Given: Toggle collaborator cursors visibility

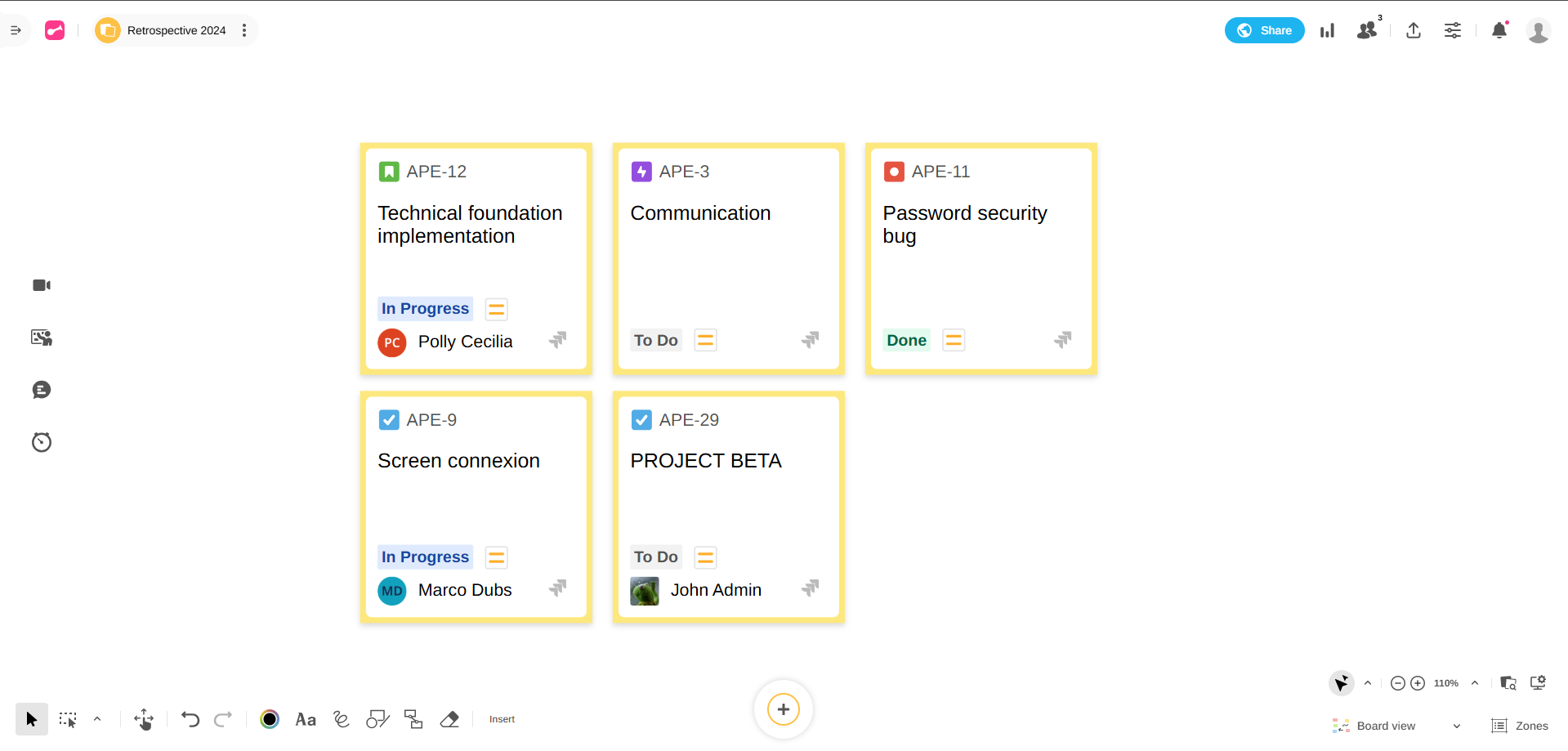Looking at the screenshot, I should [x=1341, y=683].
